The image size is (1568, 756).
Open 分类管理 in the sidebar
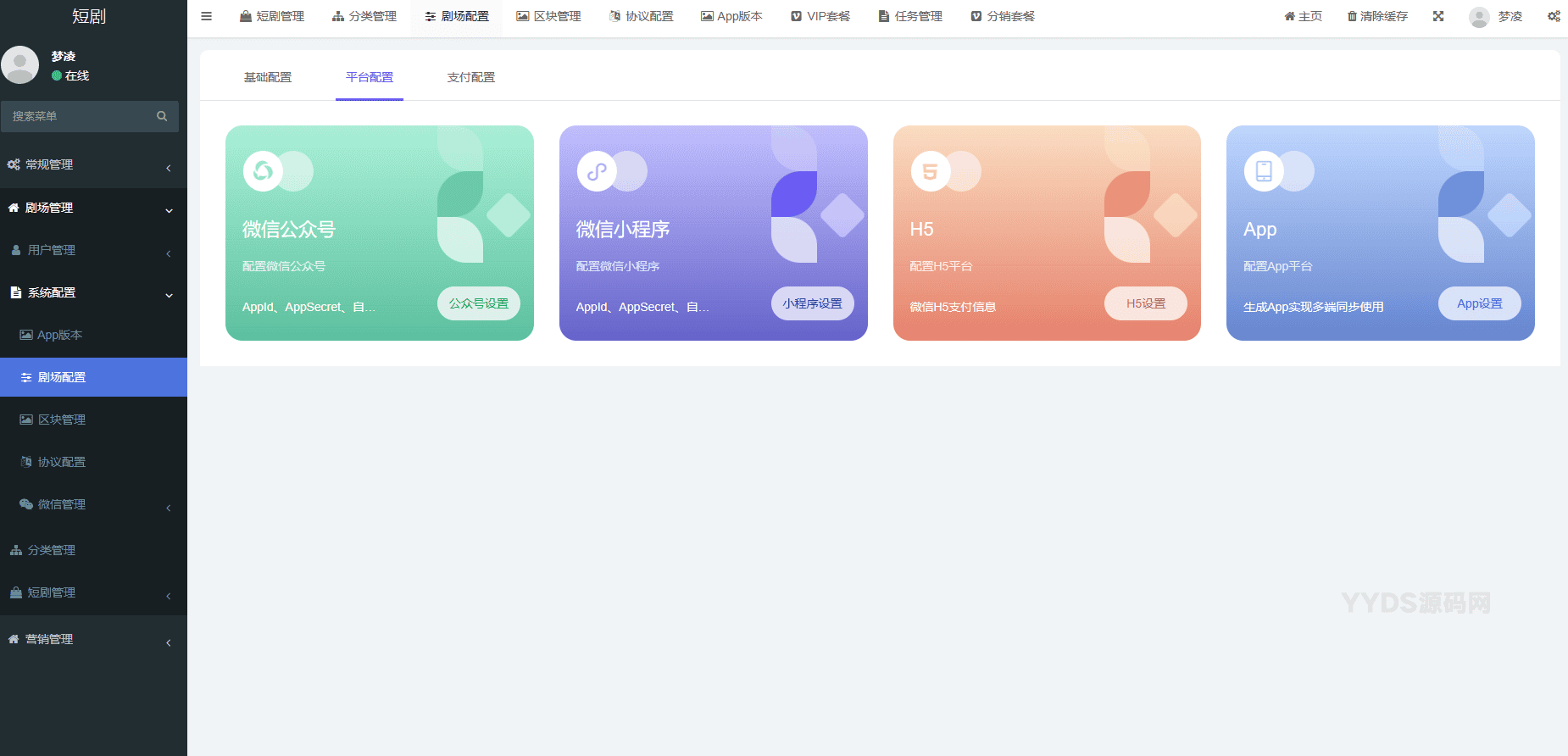[93, 550]
